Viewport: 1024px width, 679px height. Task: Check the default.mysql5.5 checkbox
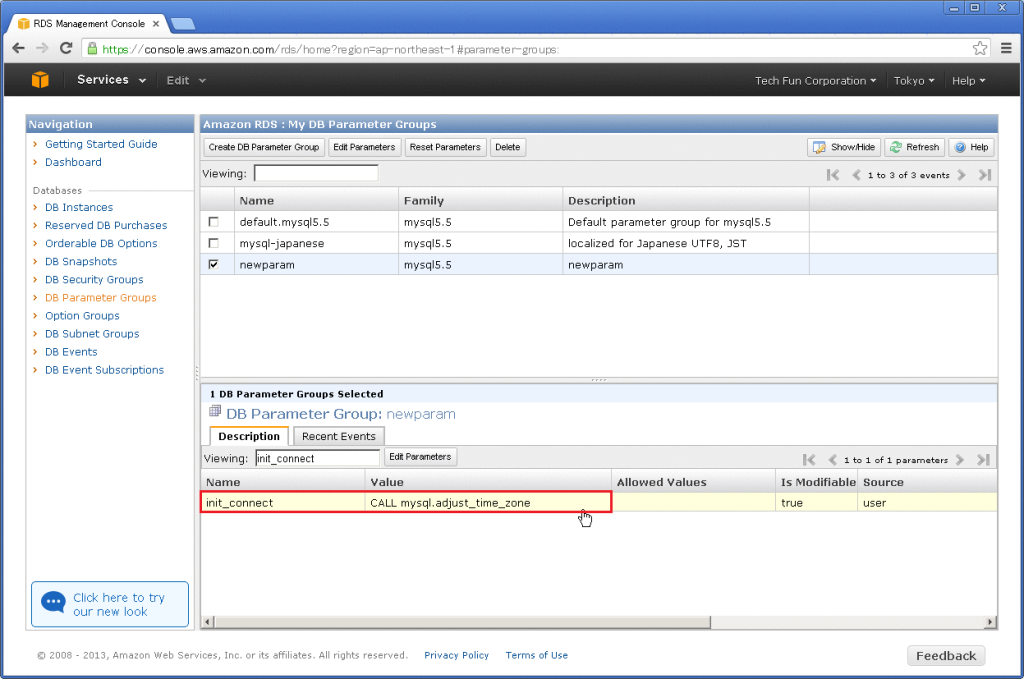[214, 222]
